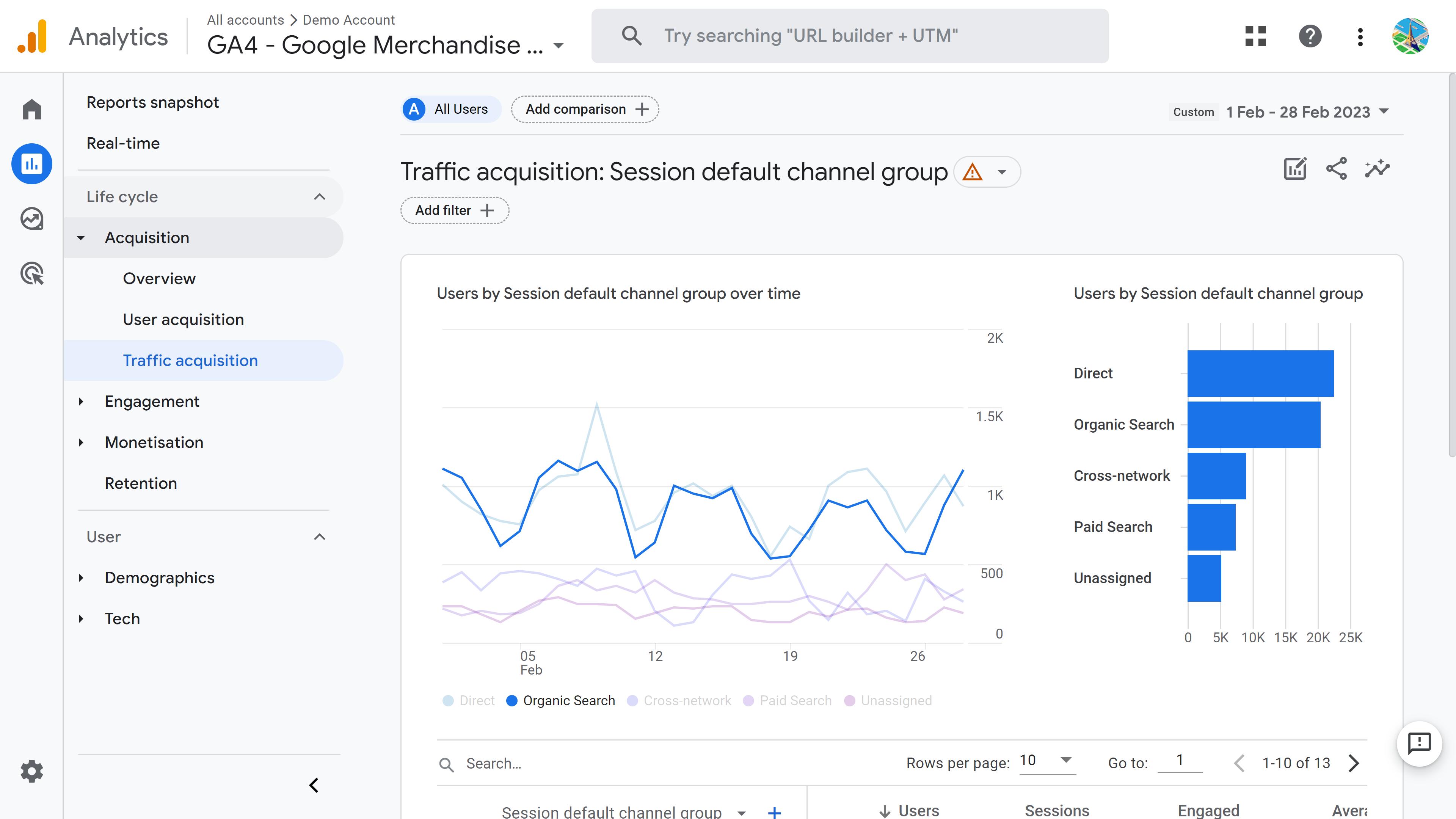
Task: Click Add comparison button
Action: (x=585, y=109)
